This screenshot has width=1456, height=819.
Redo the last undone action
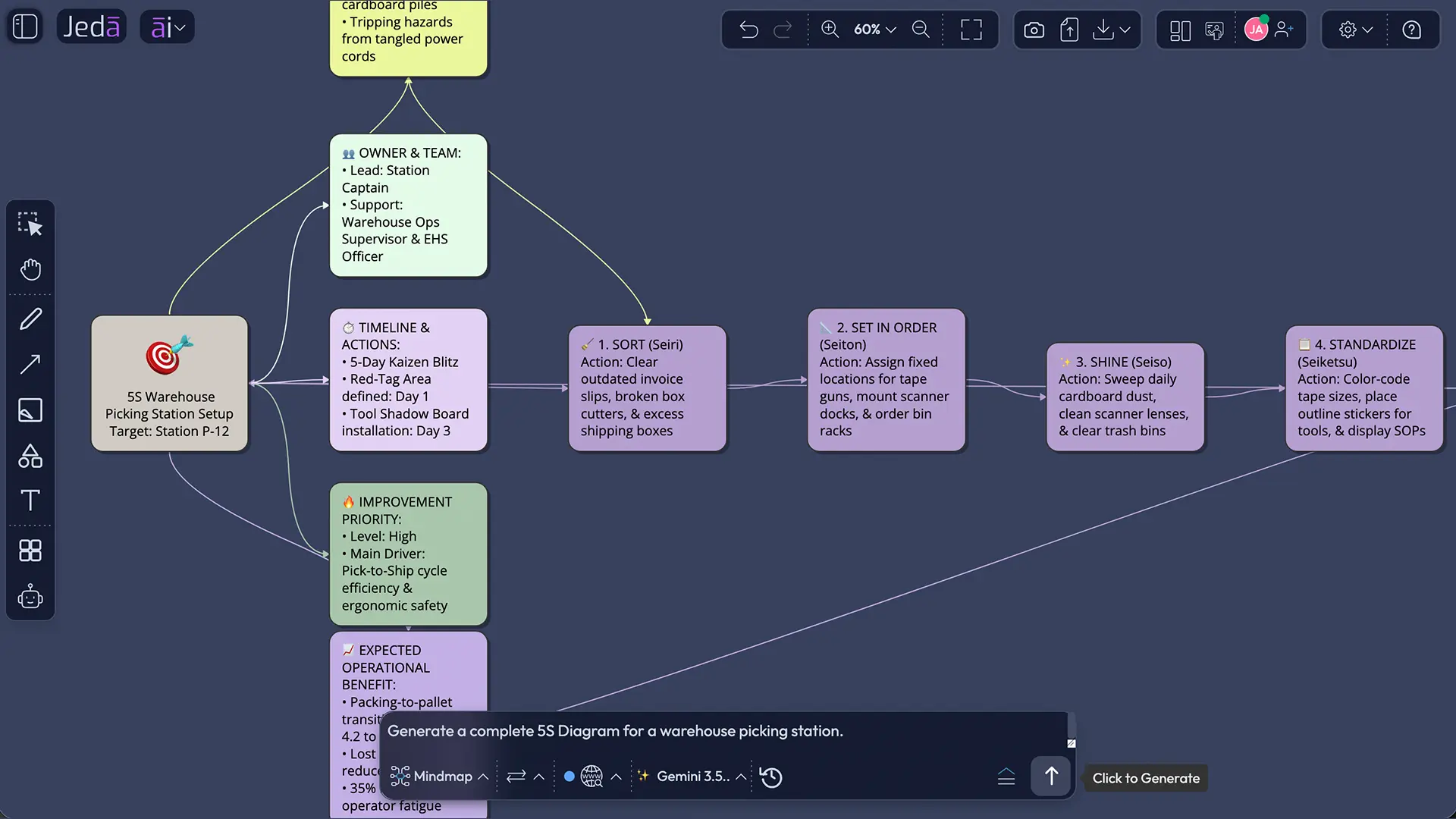click(783, 30)
